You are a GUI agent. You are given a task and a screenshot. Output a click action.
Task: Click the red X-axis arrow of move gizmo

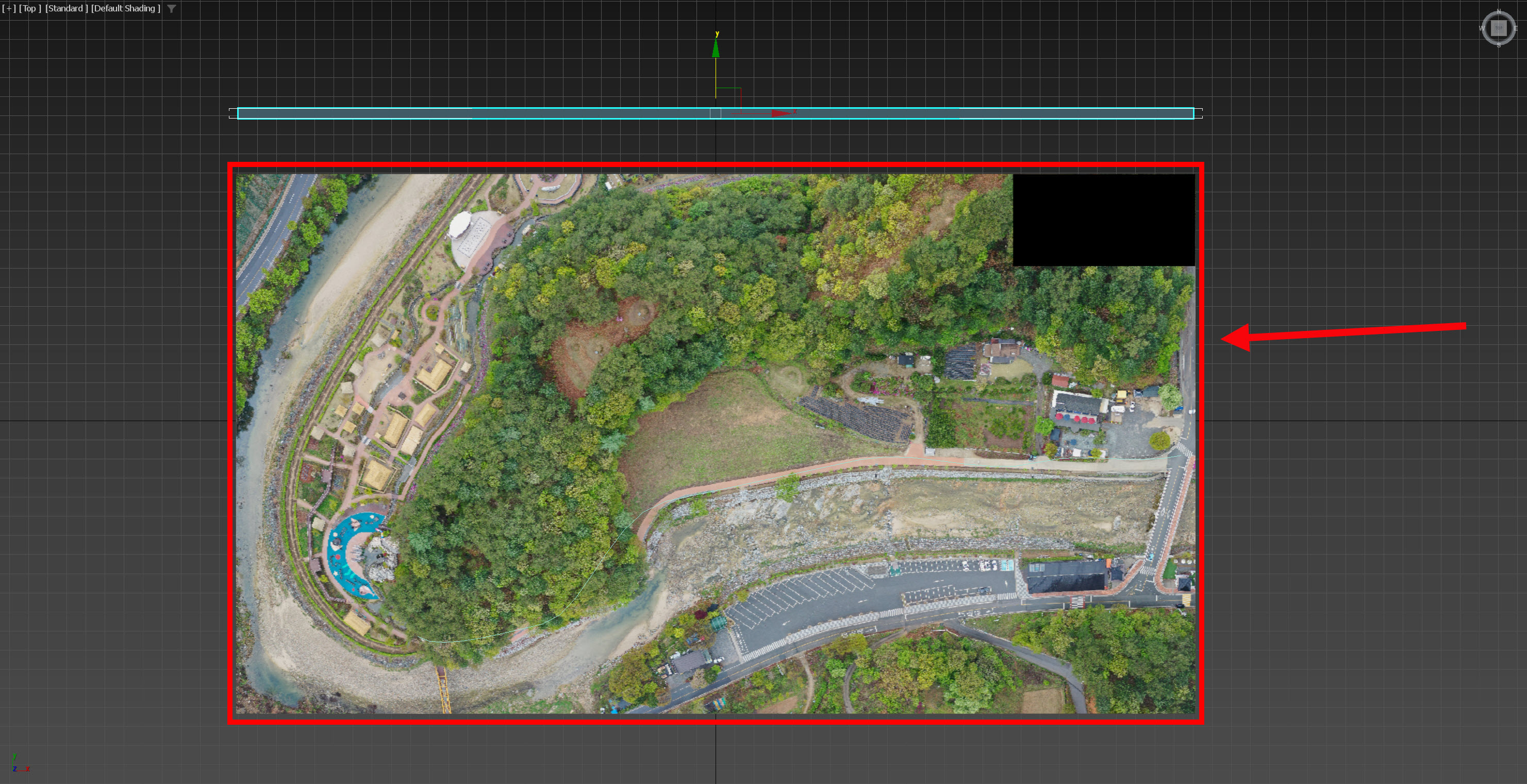tap(780, 113)
